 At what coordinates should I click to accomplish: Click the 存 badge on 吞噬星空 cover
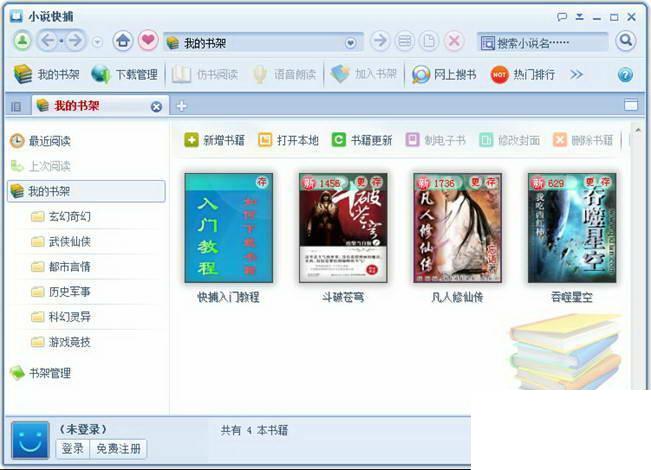pyautogui.click(x=606, y=182)
